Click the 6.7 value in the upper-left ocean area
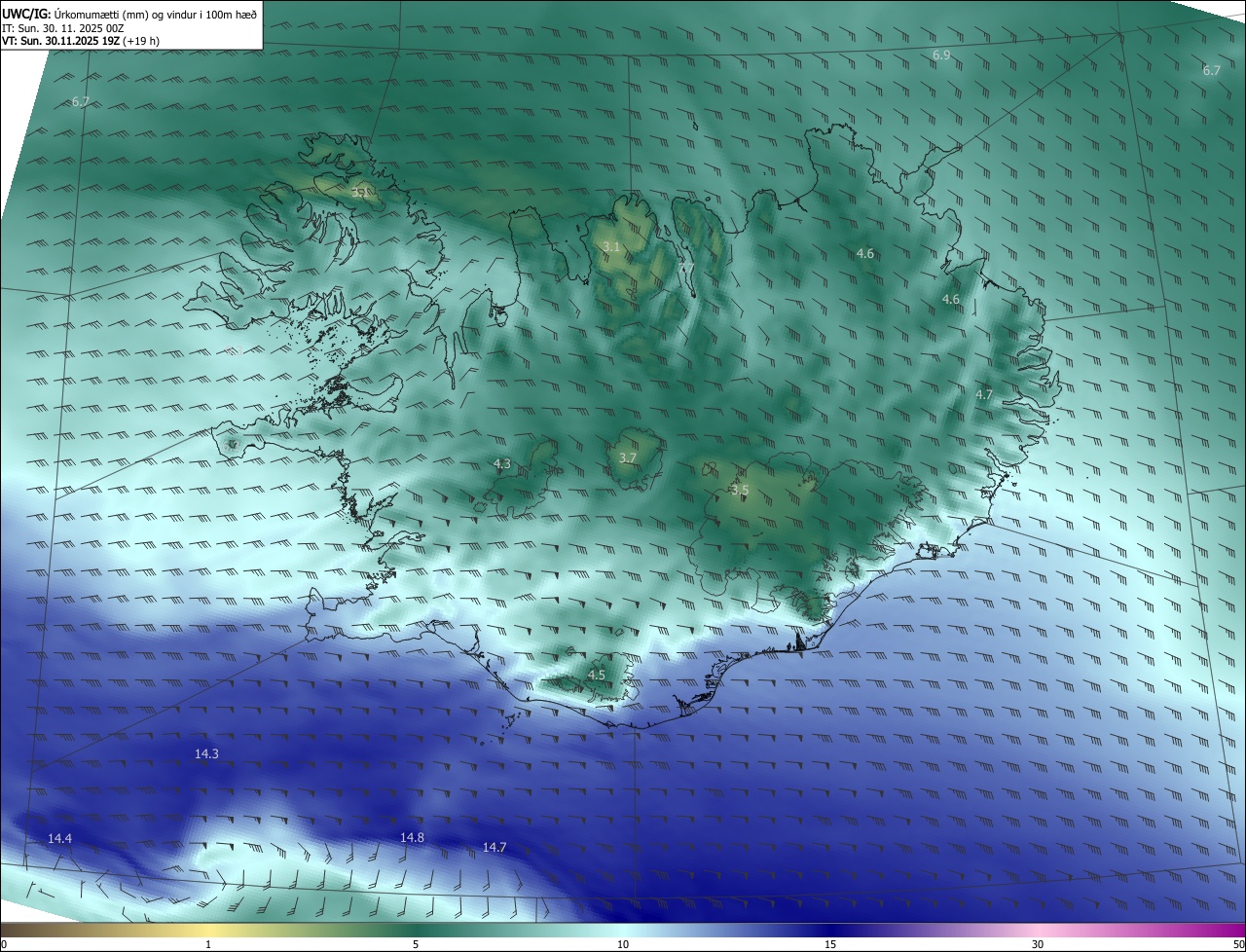The width and height of the screenshot is (1246, 952). (x=81, y=101)
